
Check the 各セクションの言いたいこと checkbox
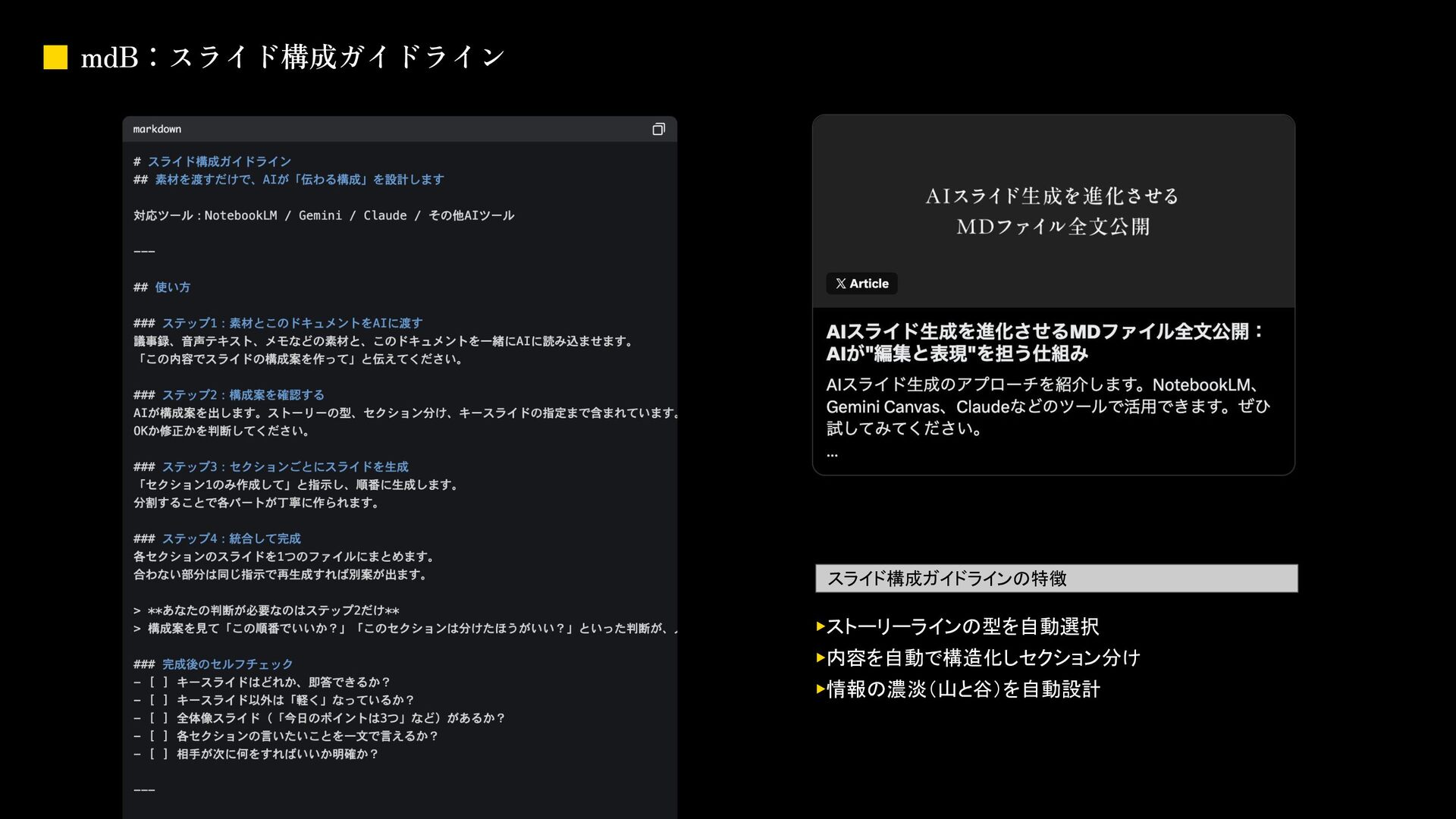(158, 736)
